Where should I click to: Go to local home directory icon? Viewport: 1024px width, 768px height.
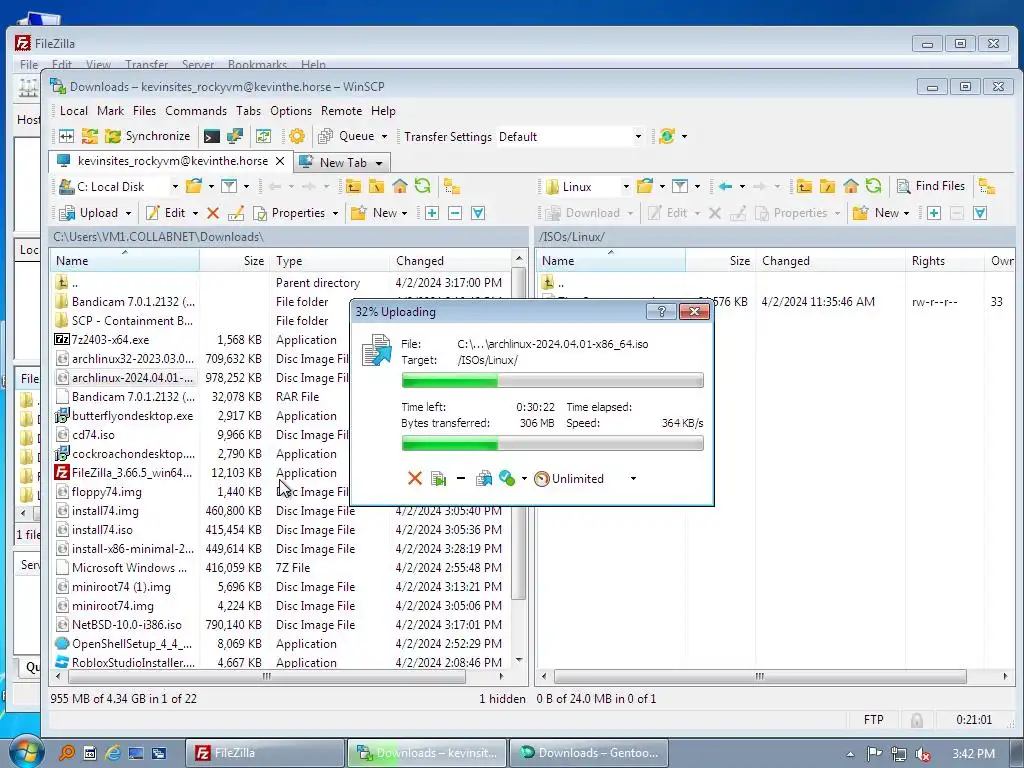(400, 187)
